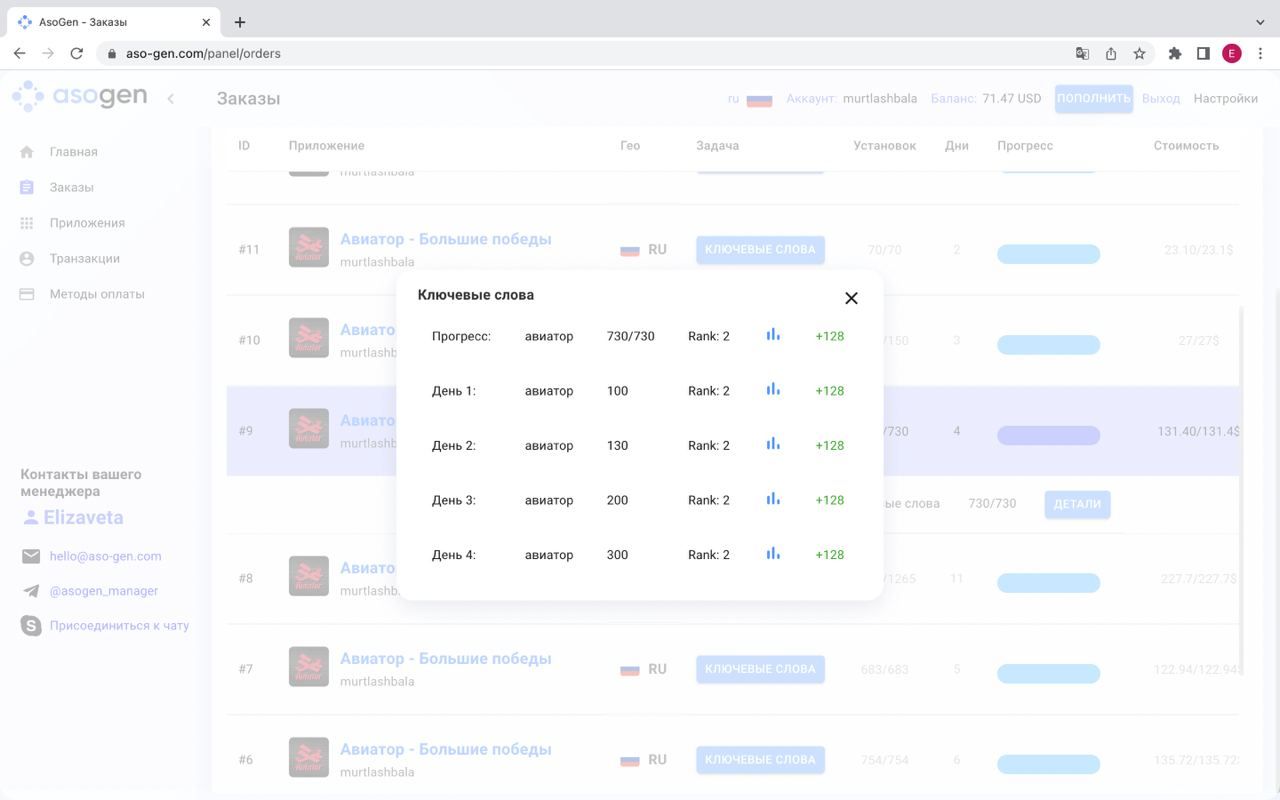Click progress bar of order #10
The width and height of the screenshot is (1280, 800).
click(x=1048, y=345)
